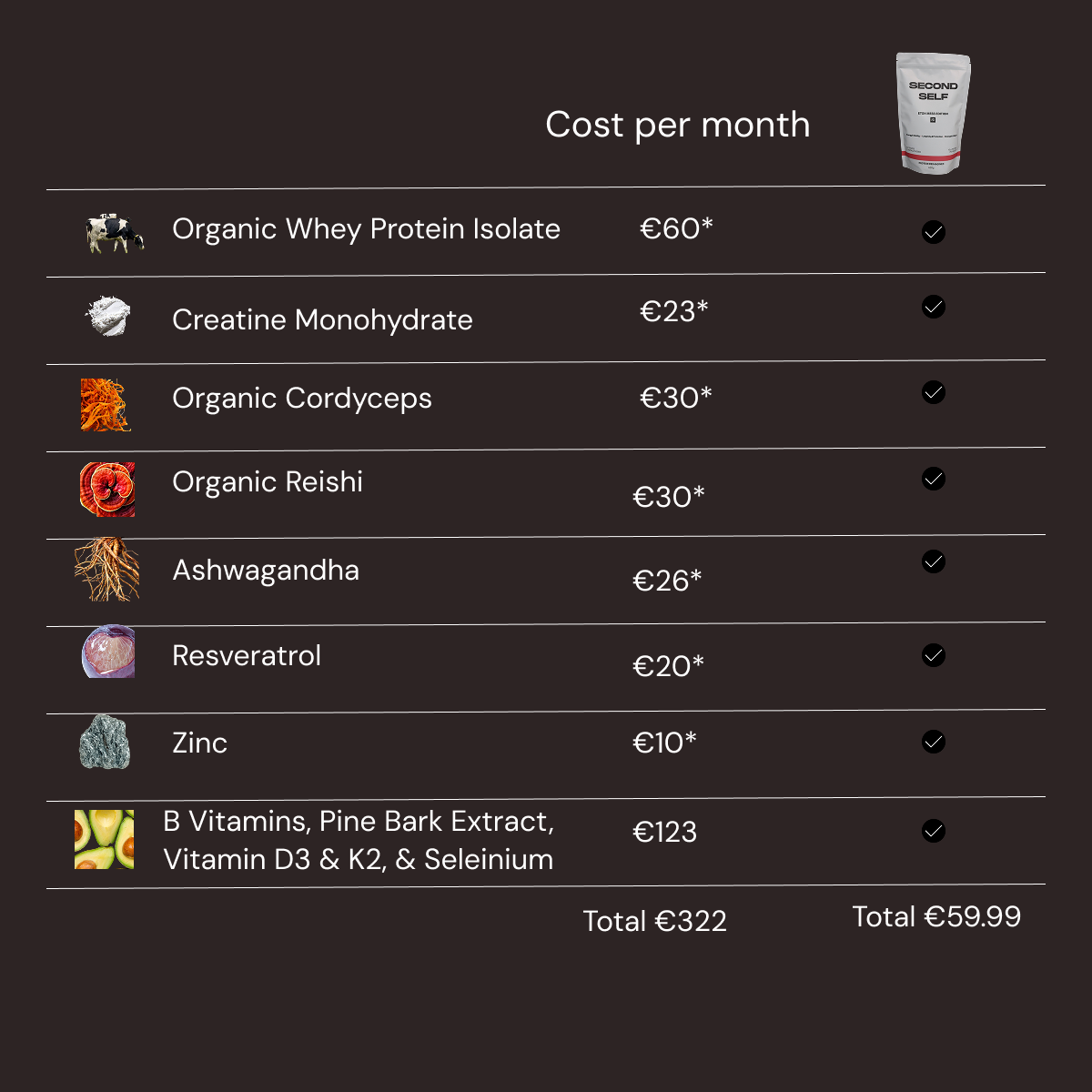
Task: Click the creatine powder icon
Action: pos(107,316)
